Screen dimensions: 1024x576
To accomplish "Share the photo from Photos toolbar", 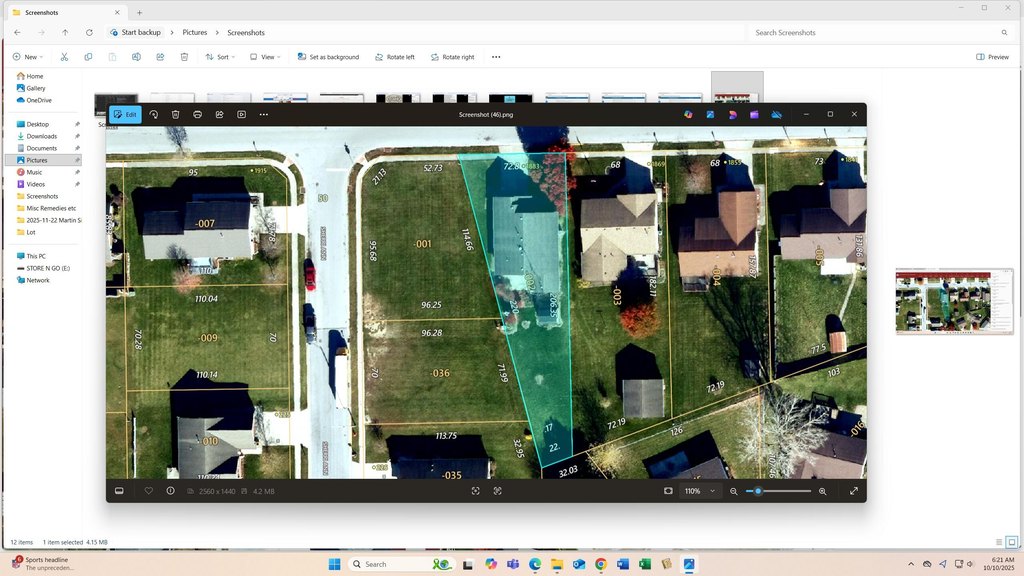I will [219, 115].
